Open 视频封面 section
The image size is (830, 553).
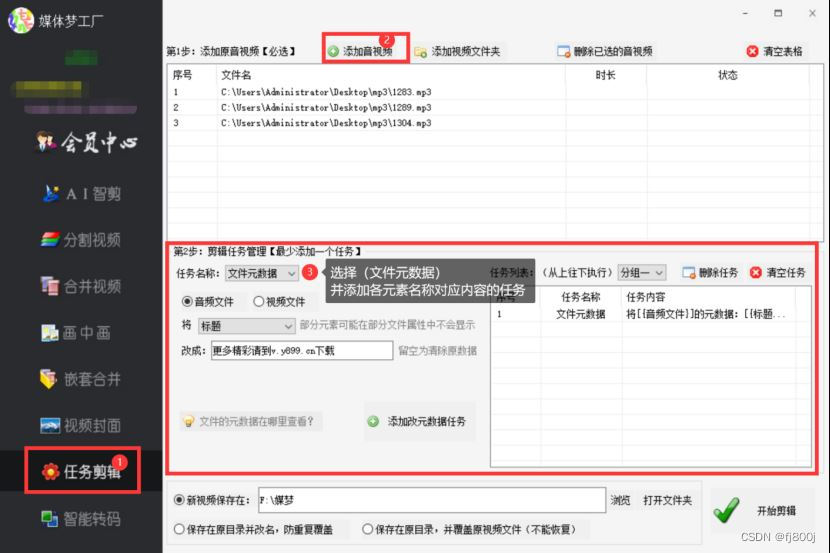tap(92, 425)
